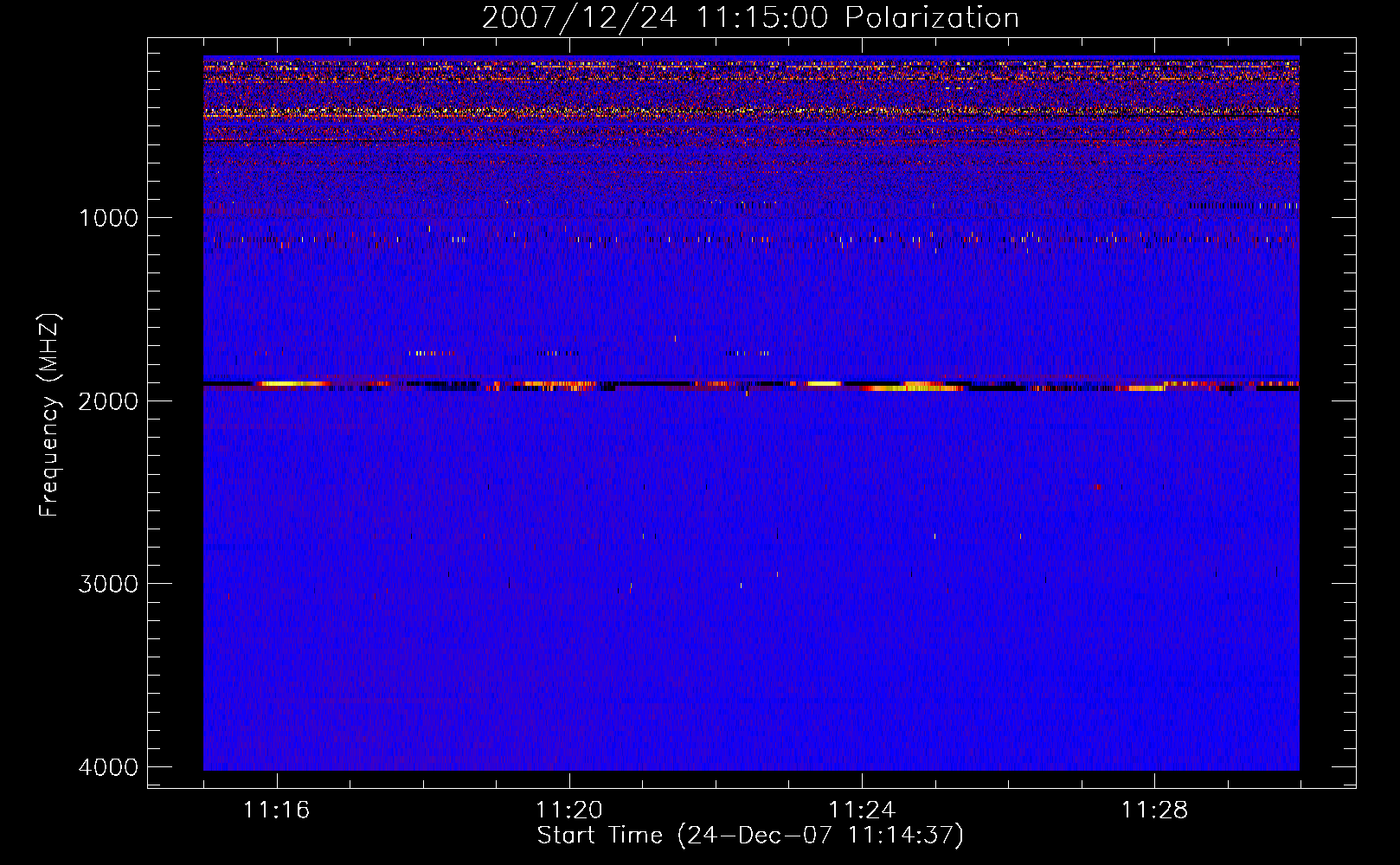Click the bright horizontal band near 1900 MHz
Viewport: 1400px width, 865px height.
(x=751, y=385)
